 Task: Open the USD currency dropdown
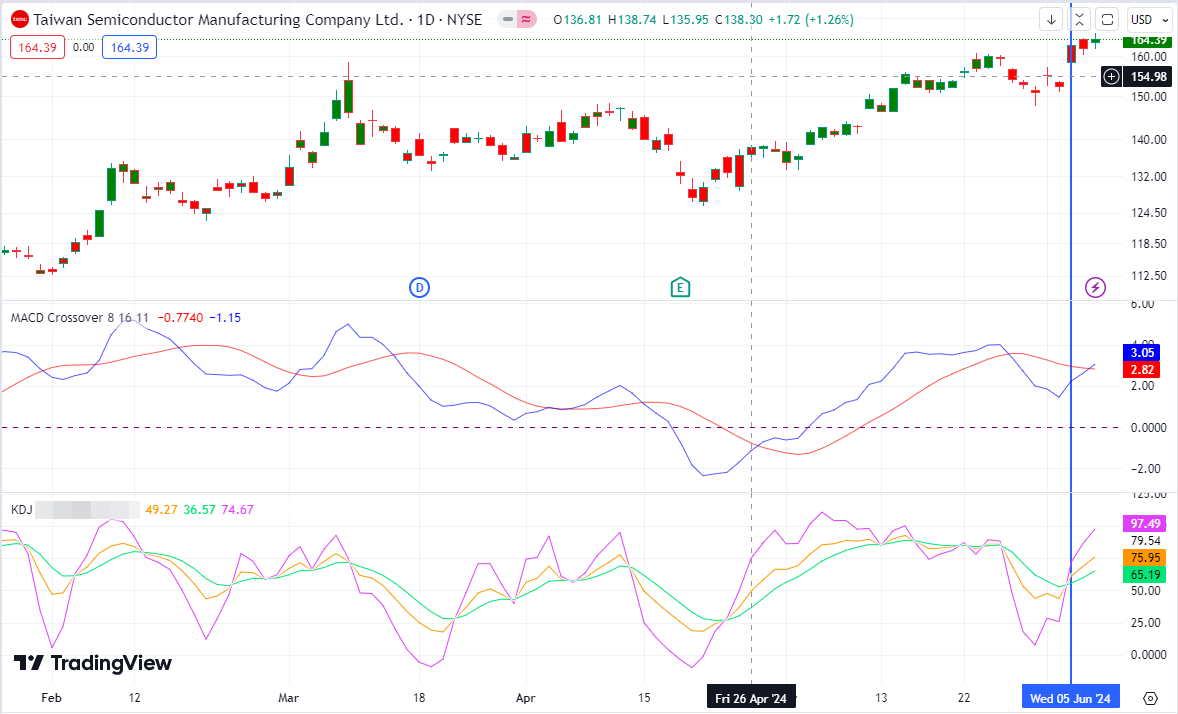(1150, 20)
